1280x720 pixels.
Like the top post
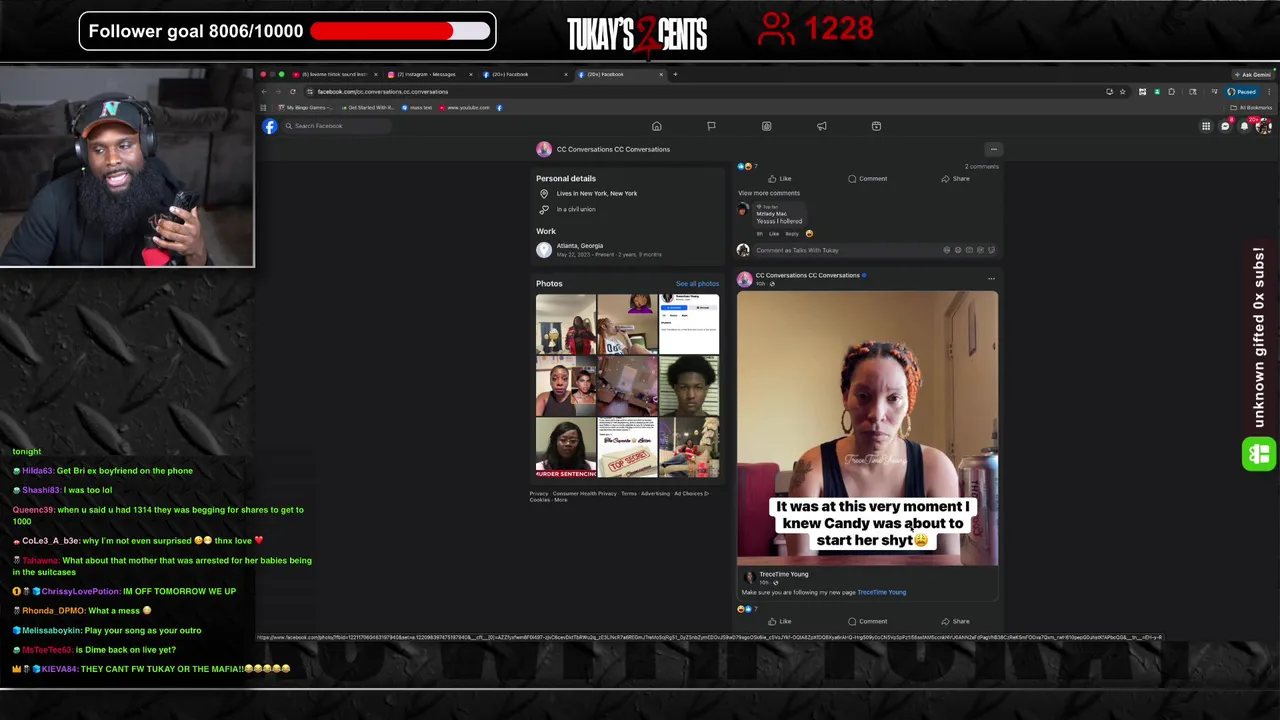[x=780, y=179]
